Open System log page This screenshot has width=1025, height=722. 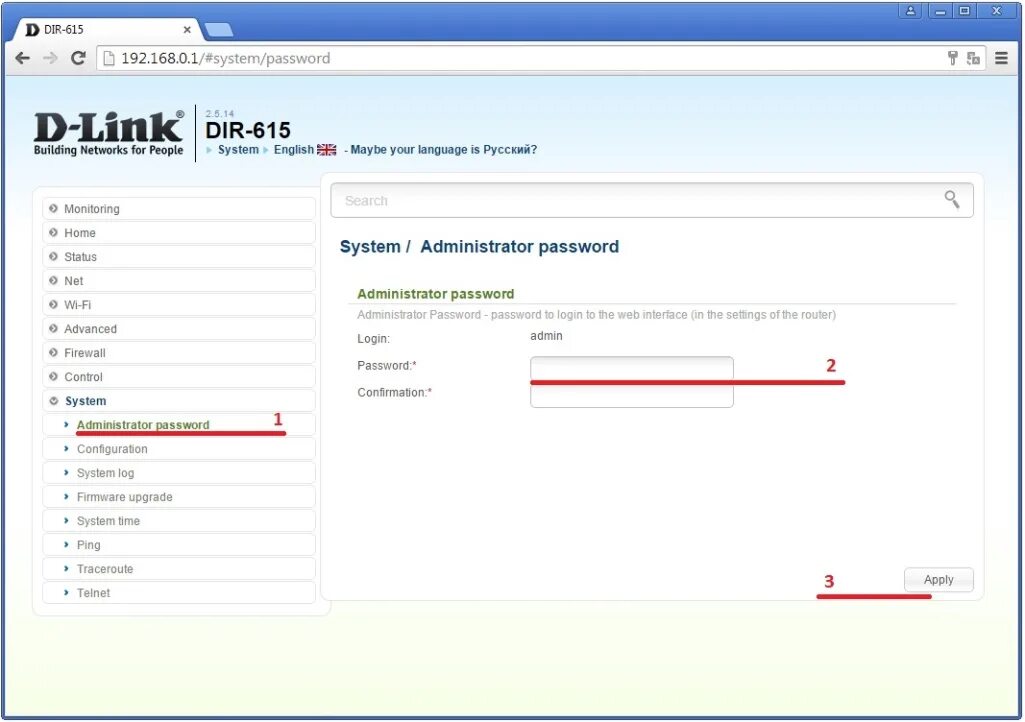(178, 473)
